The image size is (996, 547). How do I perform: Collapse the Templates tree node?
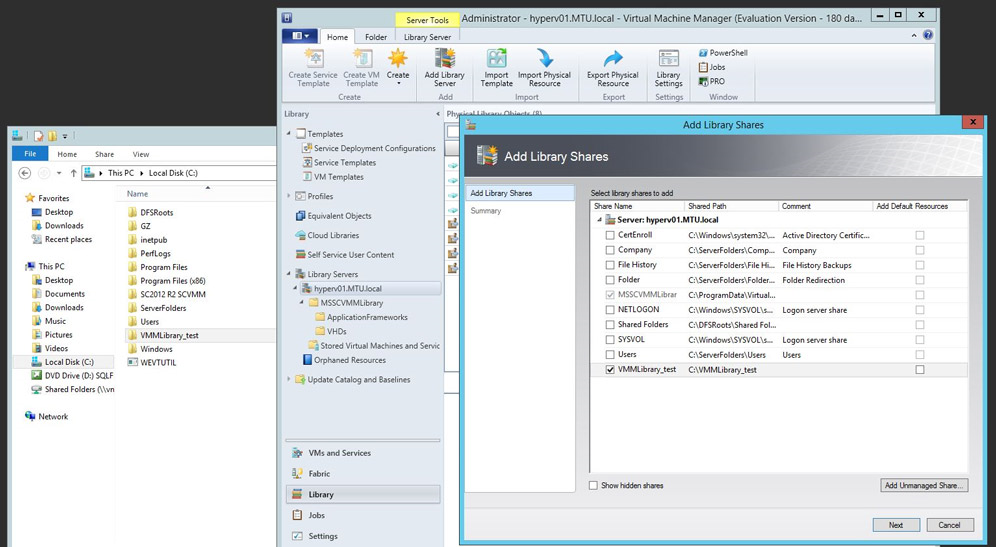(290, 134)
